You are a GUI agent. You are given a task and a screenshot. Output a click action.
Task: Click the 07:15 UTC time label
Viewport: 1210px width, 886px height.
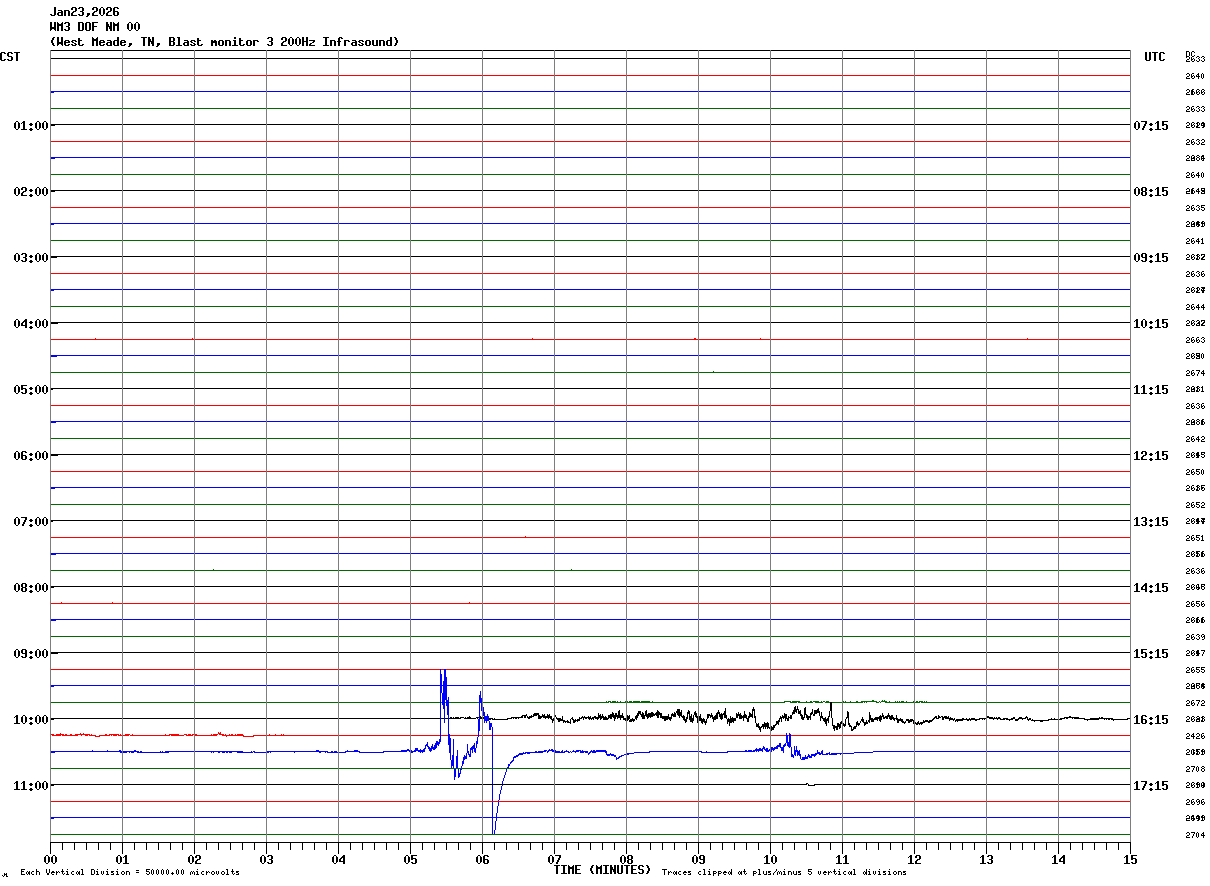tap(1151, 125)
